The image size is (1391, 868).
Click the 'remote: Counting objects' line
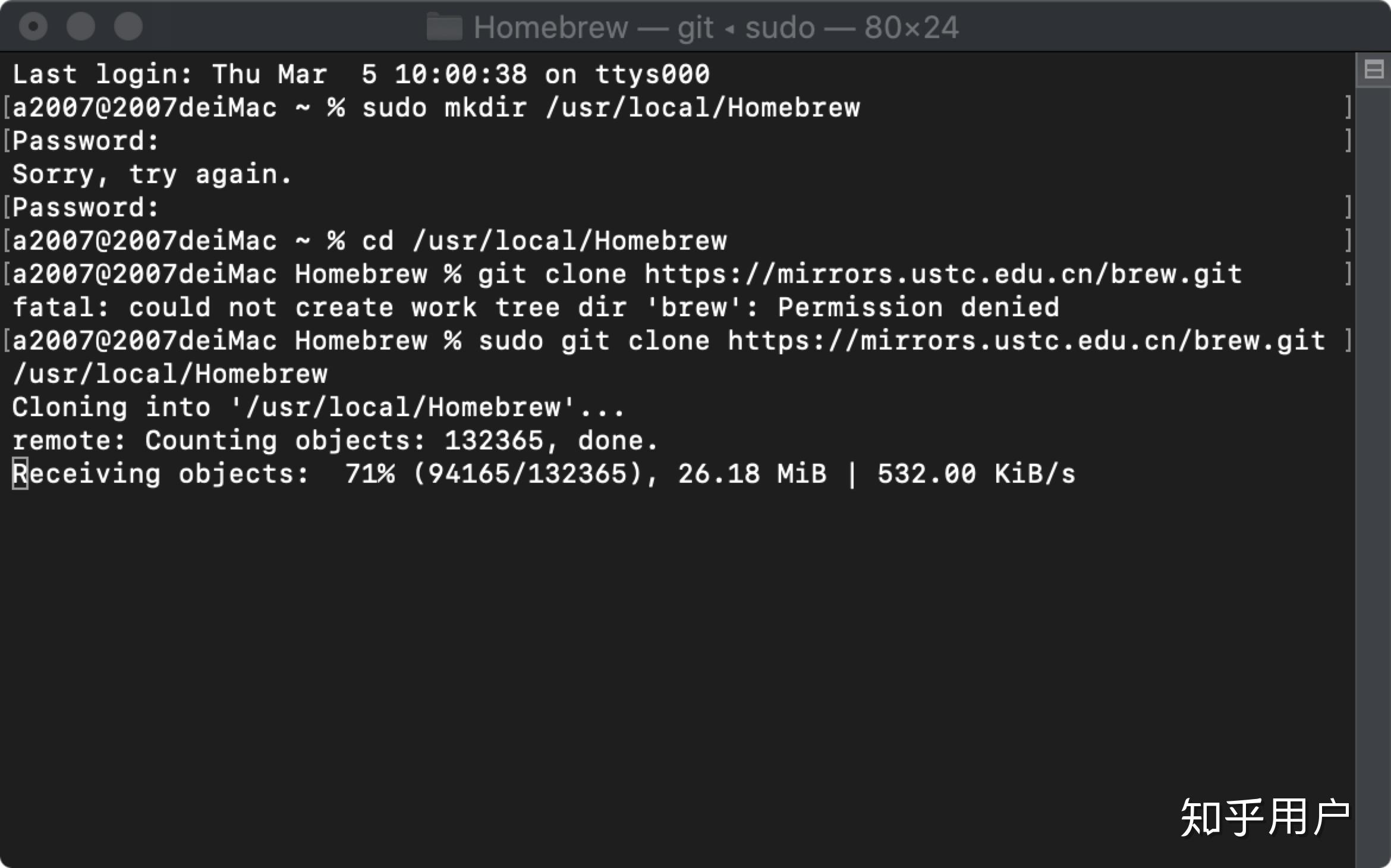click(334, 441)
